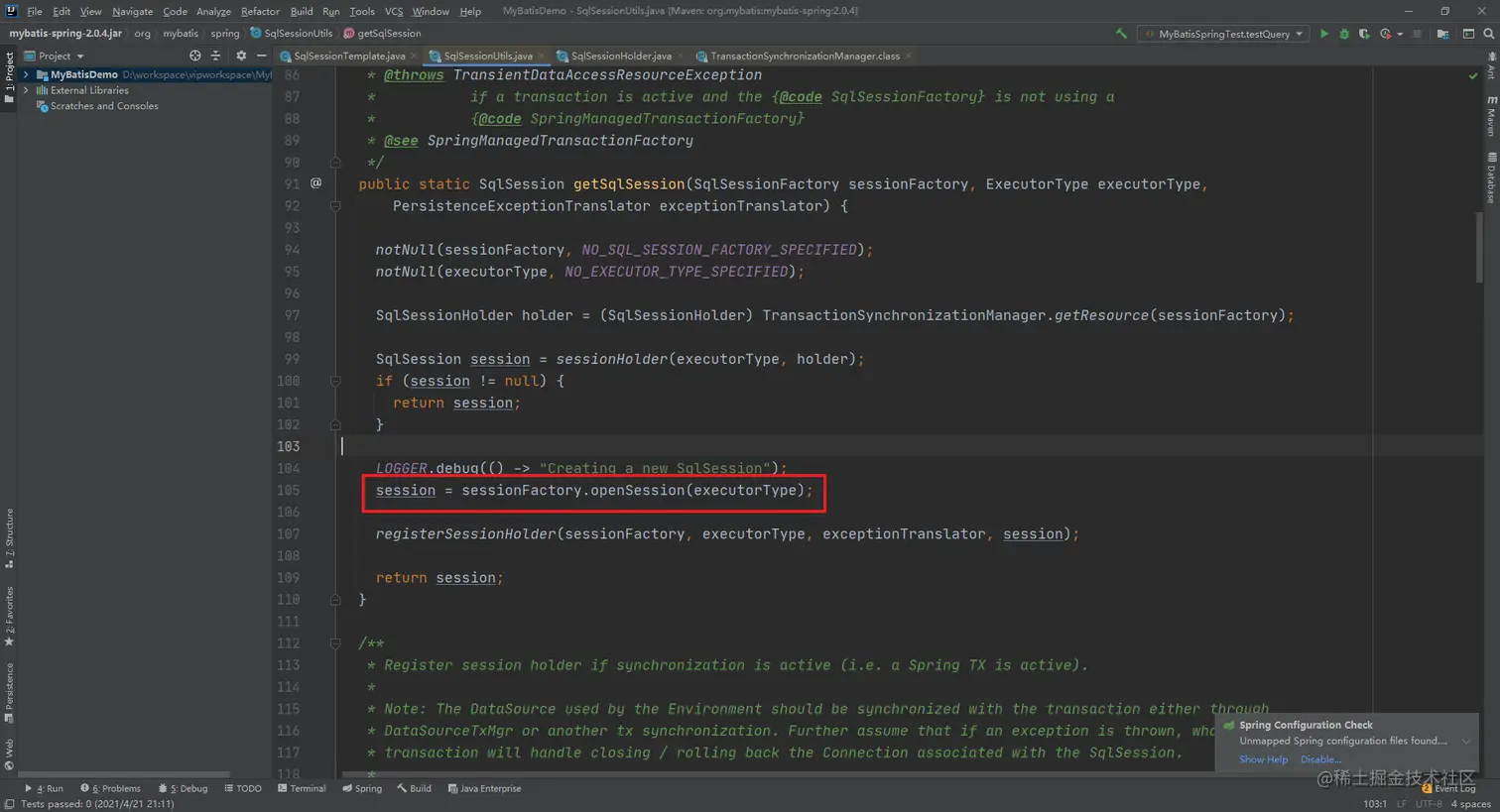Image resolution: width=1500 pixels, height=812 pixels.
Task: Click the @ gutter icon at line 91
Action: point(315,183)
